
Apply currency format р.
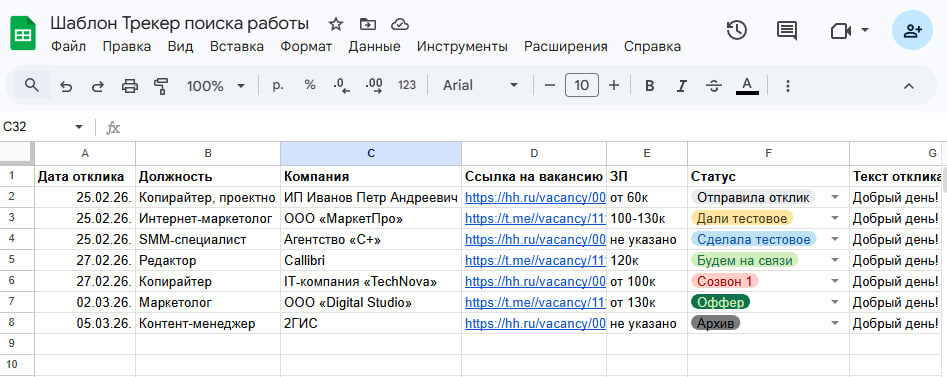click(x=278, y=86)
